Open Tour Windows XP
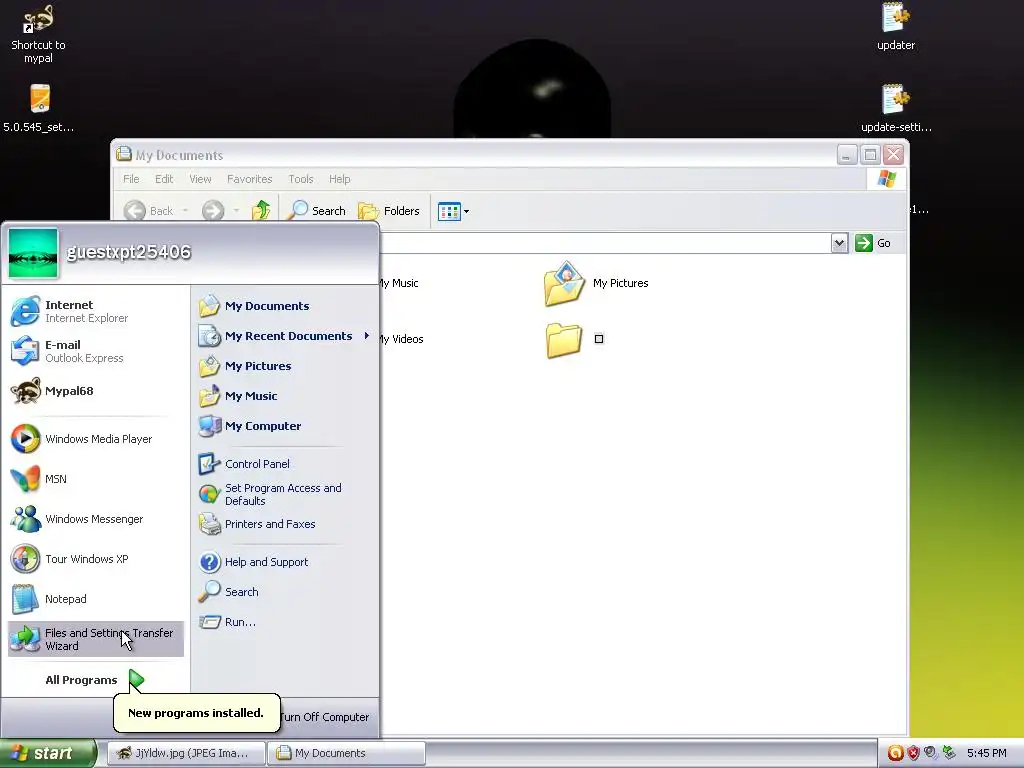Screen dimensions: 1024x768 95,559
